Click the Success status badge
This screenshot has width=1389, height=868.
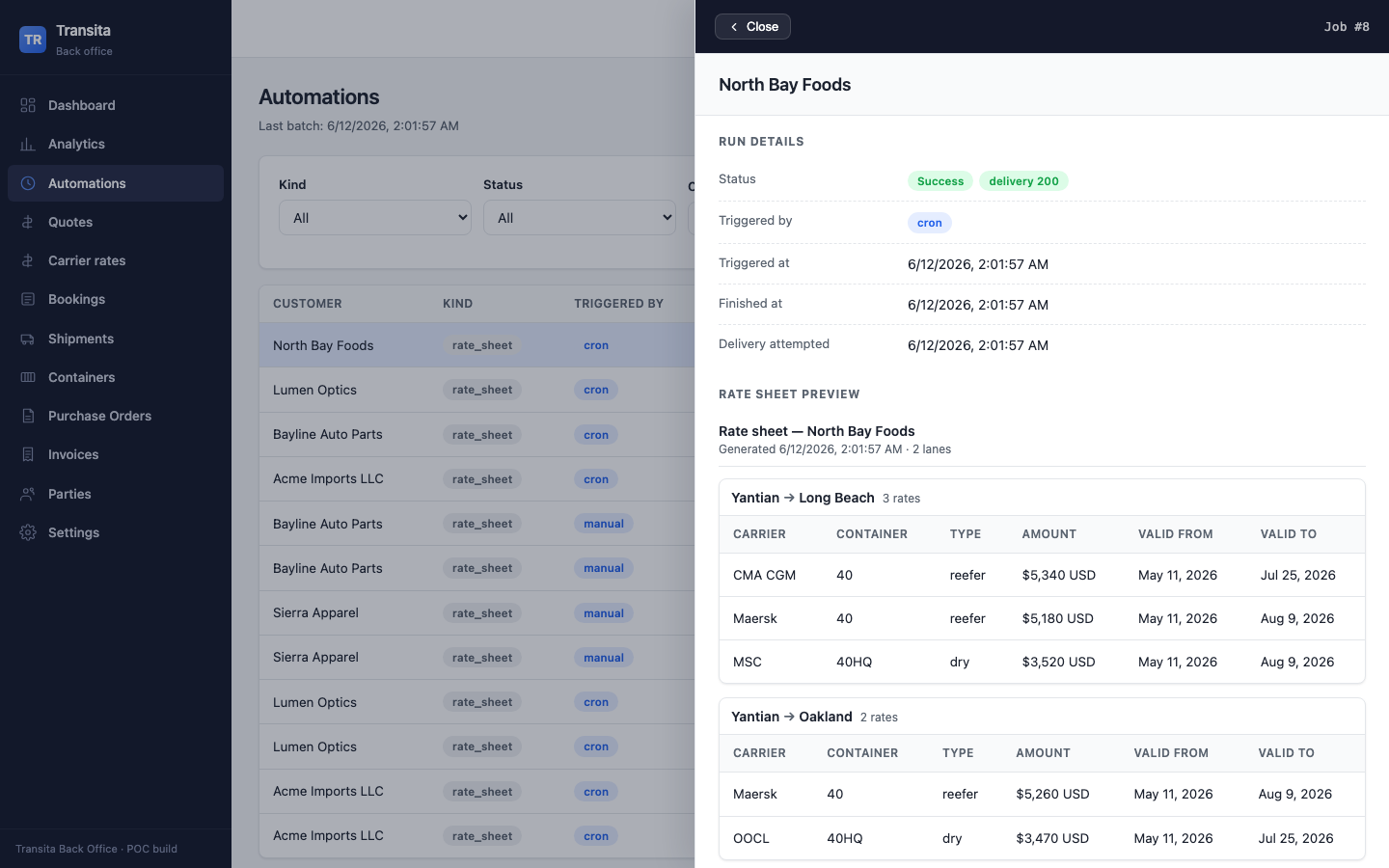[x=940, y=181]
